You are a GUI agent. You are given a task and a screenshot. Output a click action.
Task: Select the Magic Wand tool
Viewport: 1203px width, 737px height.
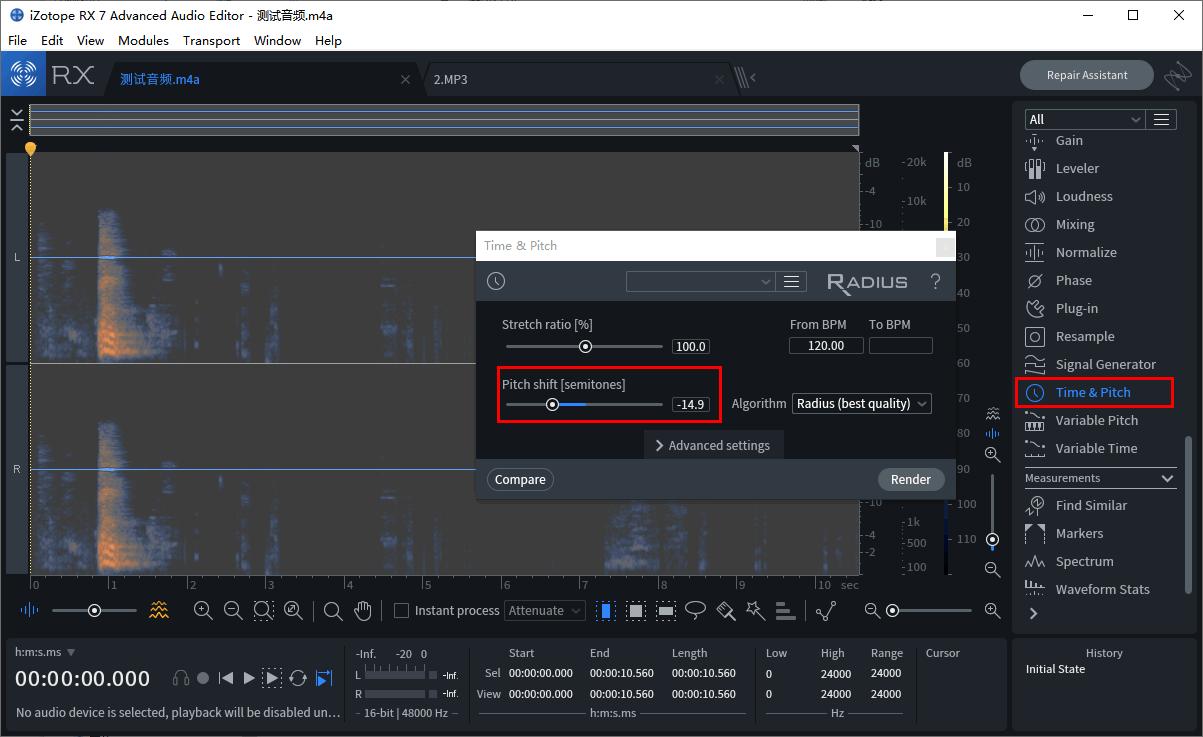tap(756, 610)
